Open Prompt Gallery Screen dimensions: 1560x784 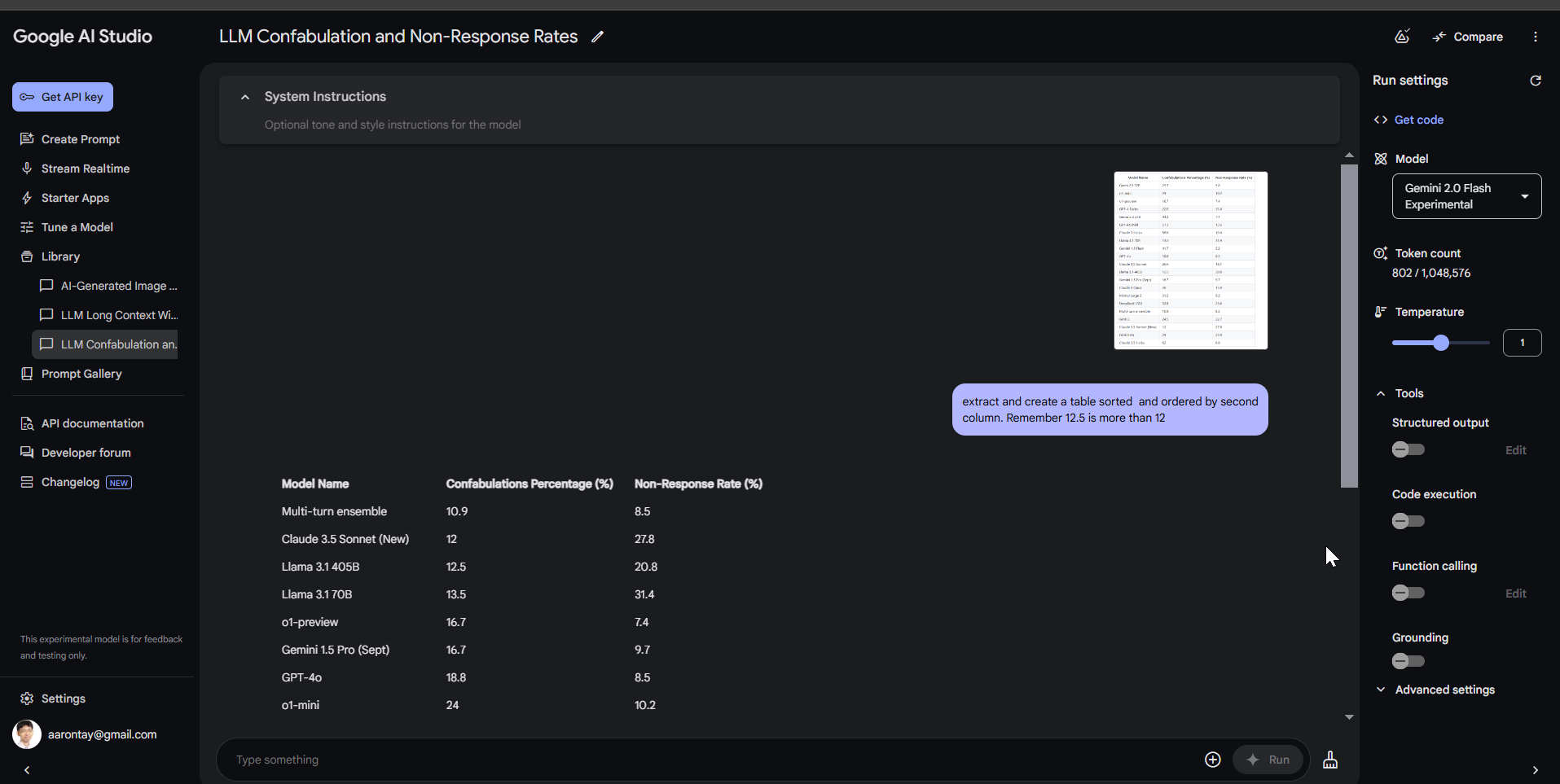[x=81, y=374]
